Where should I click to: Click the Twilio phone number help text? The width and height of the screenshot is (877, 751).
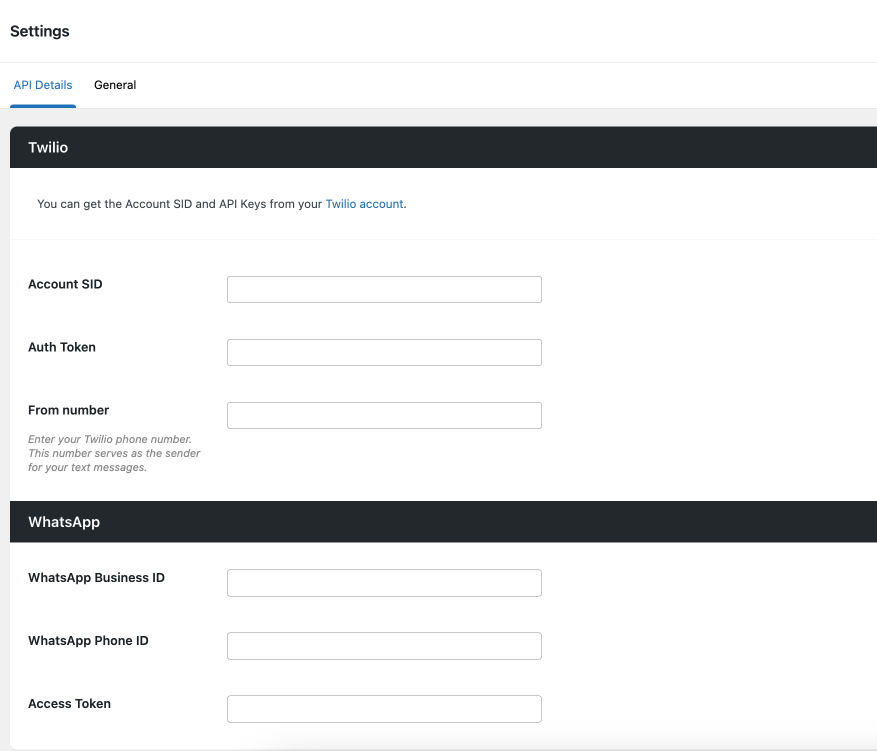point(114,454)
